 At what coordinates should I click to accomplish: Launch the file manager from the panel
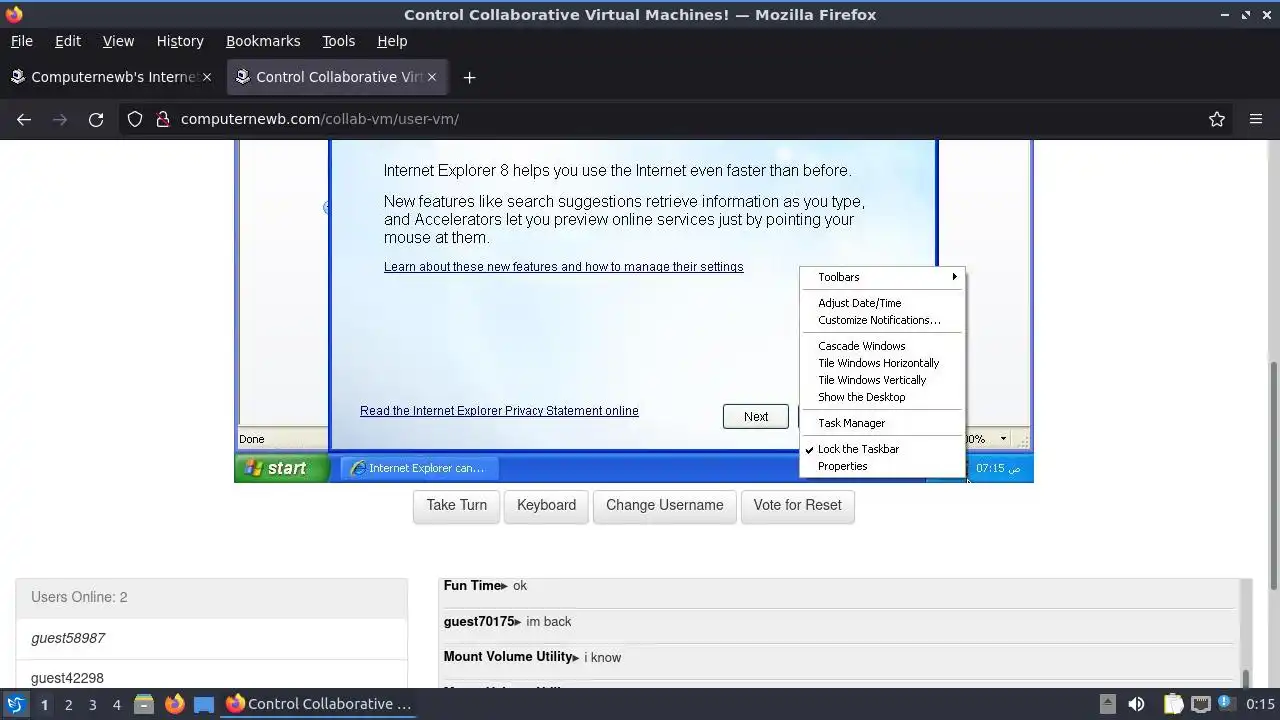(x=144, y=704)
